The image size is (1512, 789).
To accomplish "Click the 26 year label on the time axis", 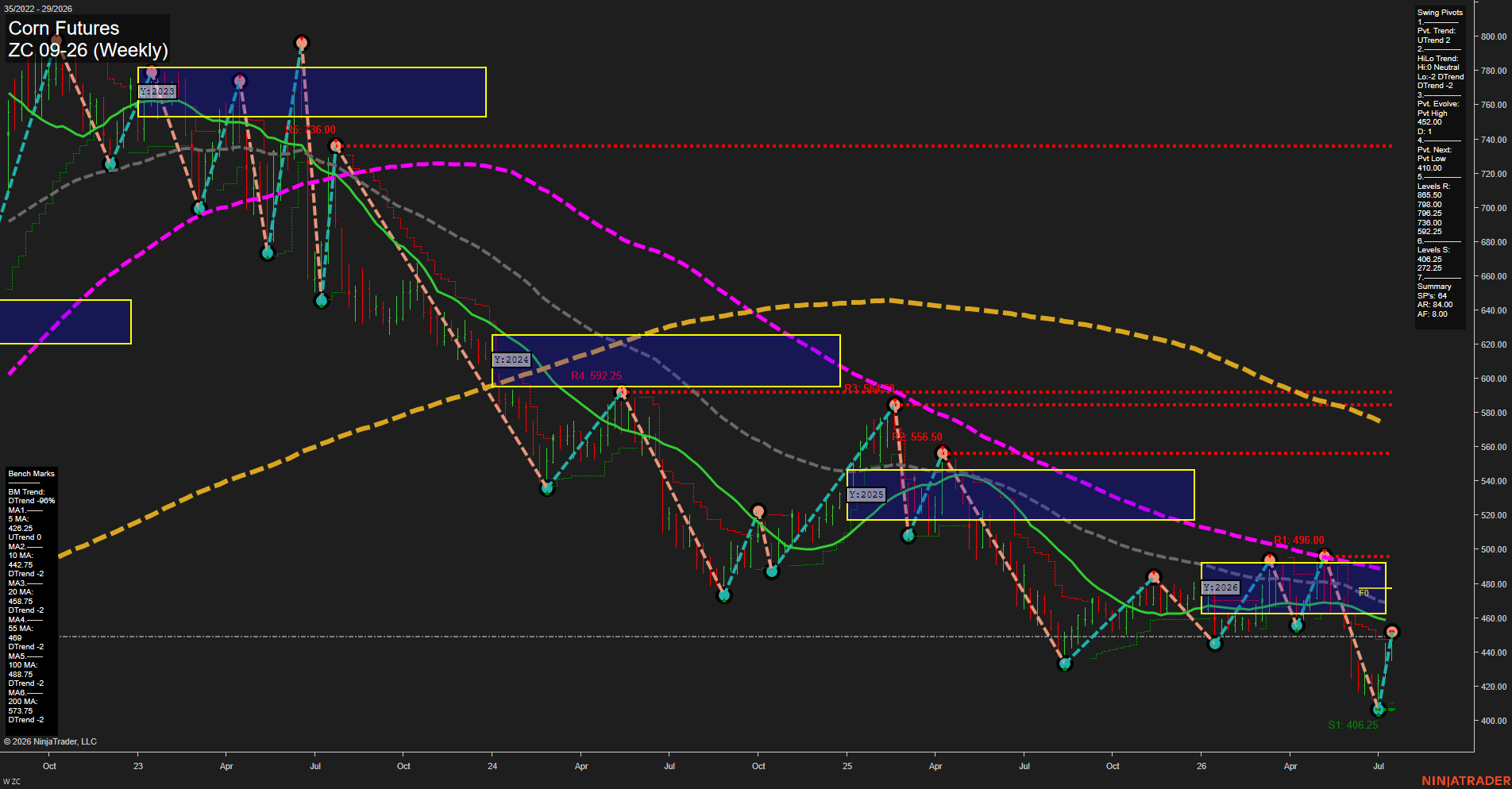I will (x=1201, y=766).
